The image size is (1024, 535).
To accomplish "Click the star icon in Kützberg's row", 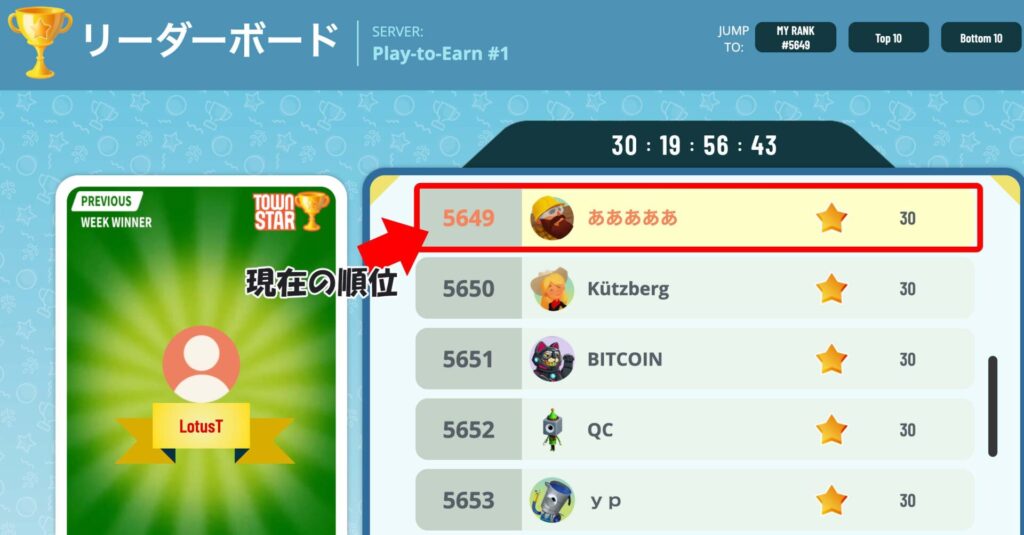I will point(831,289).
